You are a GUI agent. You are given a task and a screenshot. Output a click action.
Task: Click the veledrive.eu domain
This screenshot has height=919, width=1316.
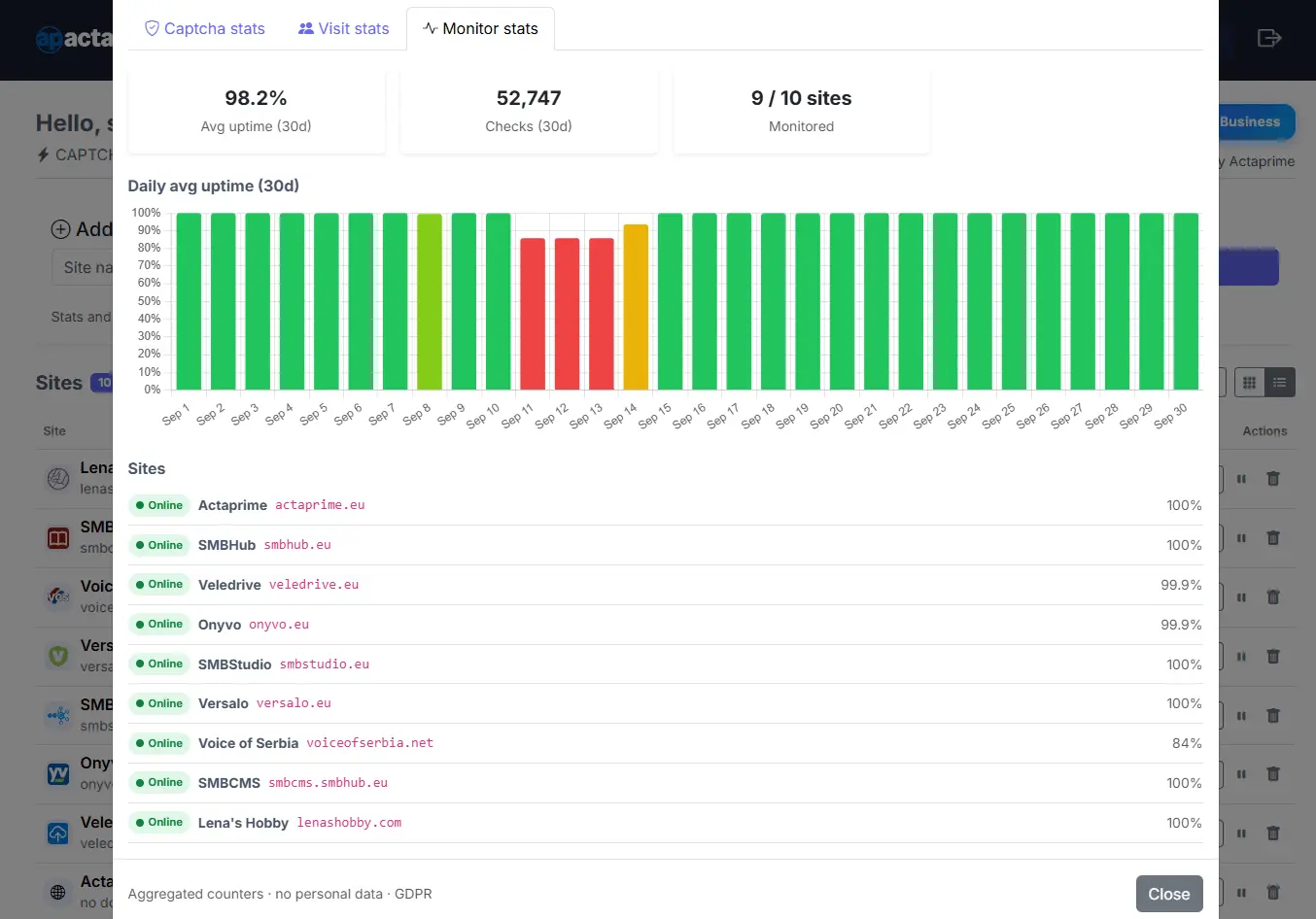tap(314, 585)
